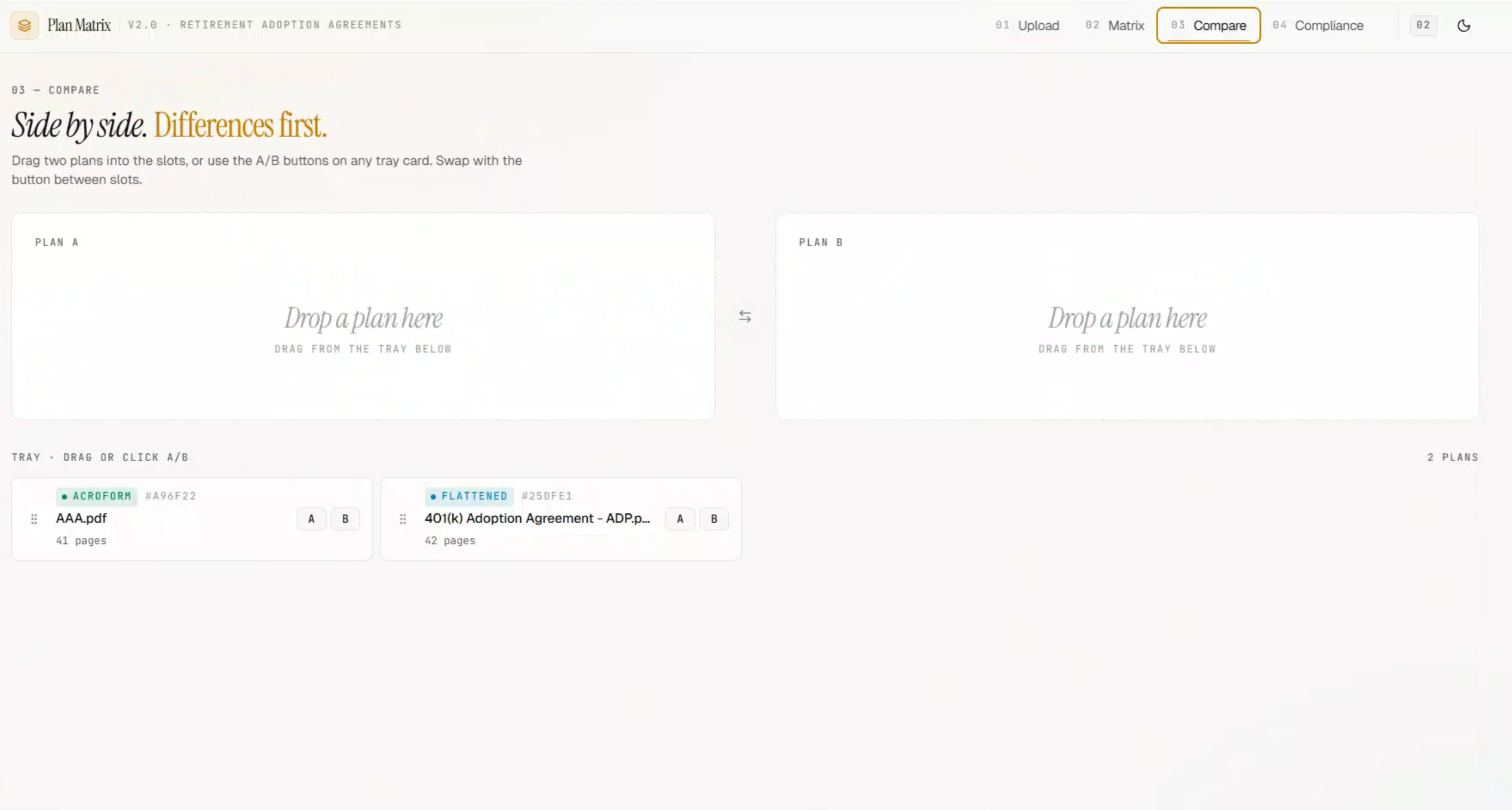Assign AAA.pdf to slot B
Screen dimensions: 1512x810
[345, 519]
